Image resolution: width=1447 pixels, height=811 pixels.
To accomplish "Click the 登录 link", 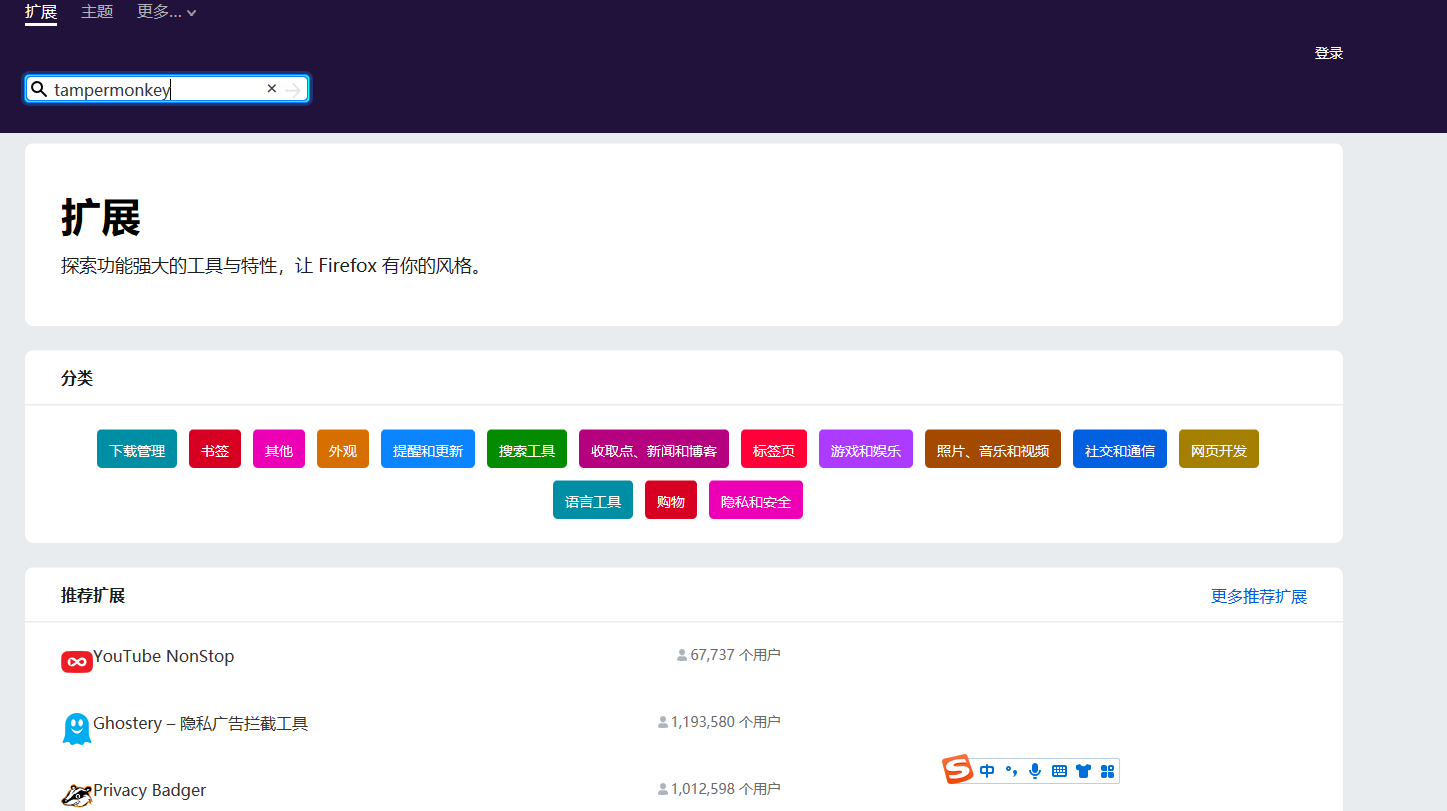I will coord(1328,53).
